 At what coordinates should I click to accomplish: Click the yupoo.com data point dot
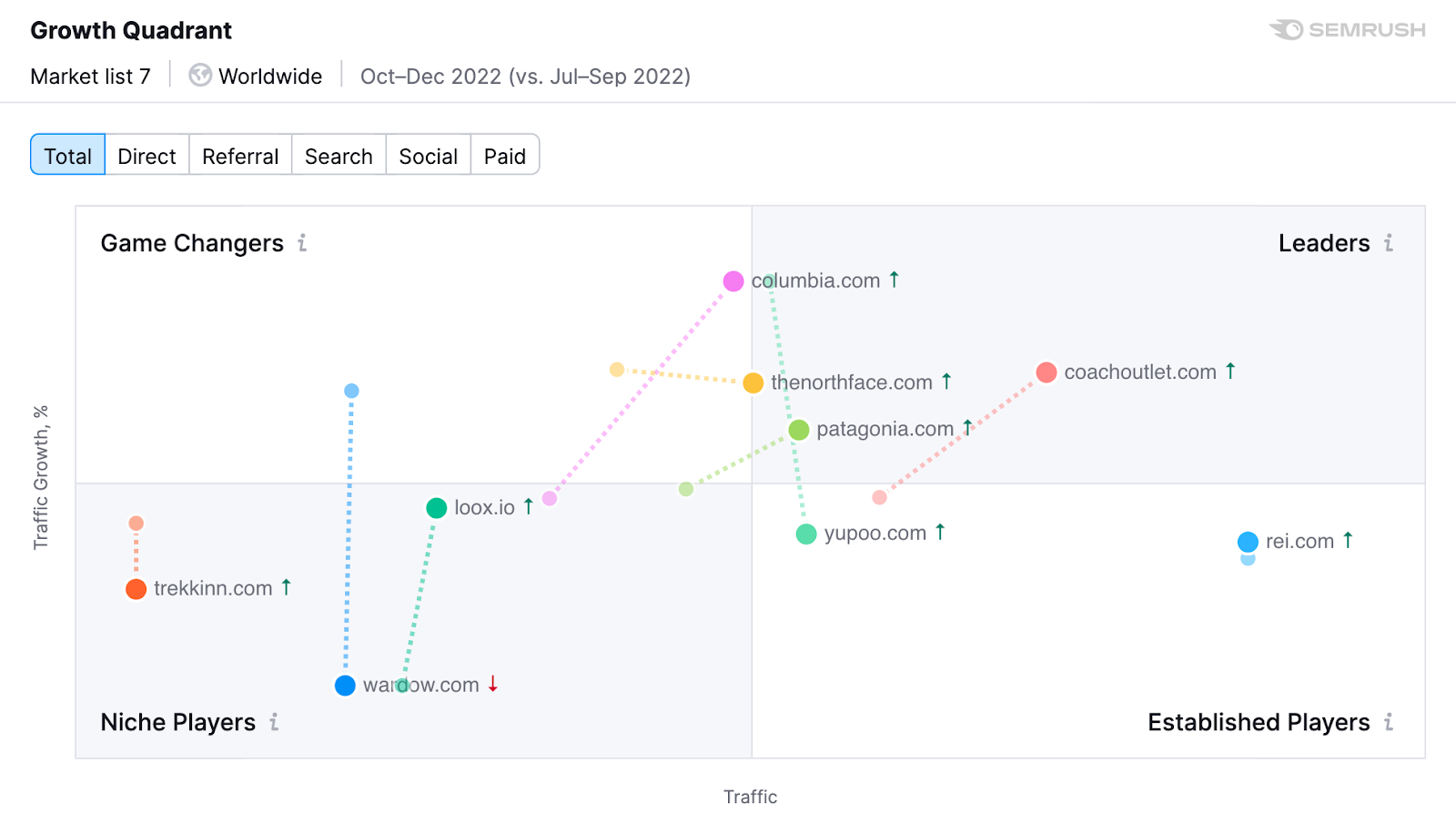pos(804,533)
